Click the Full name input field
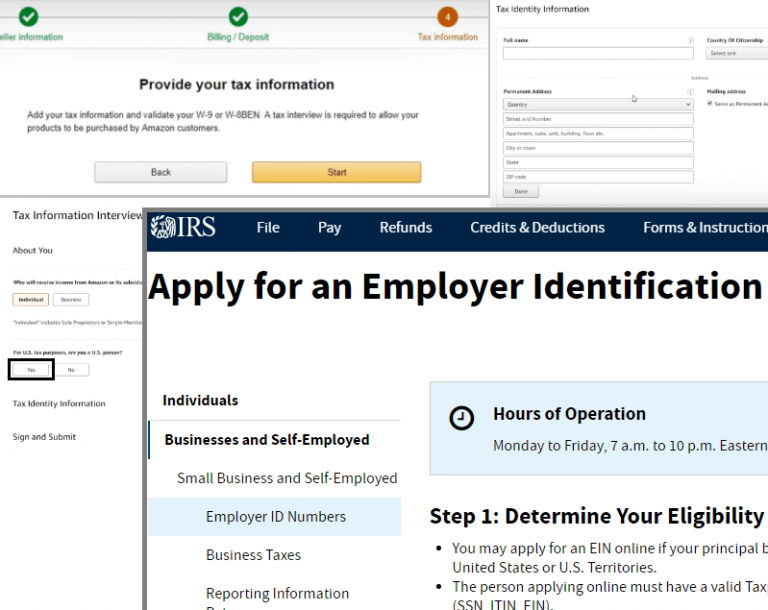Screen dimensions: 768x610 598,53
